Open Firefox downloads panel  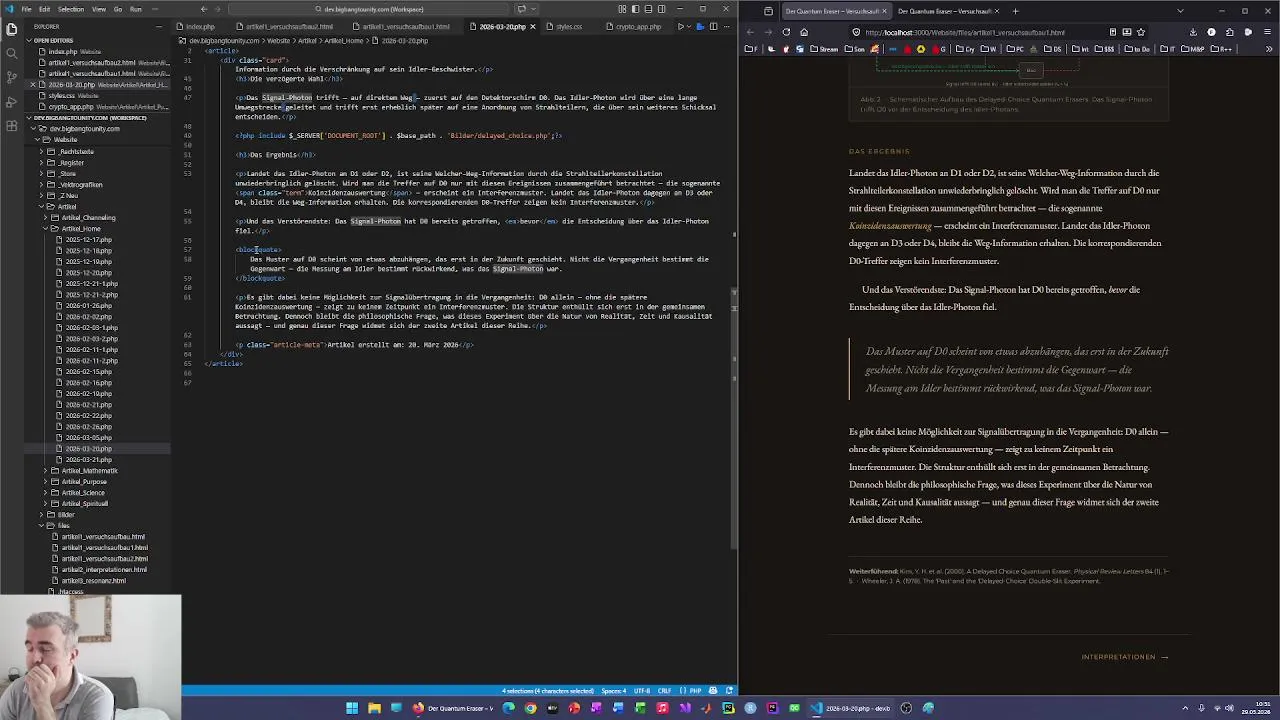(x=1193, y=32)
